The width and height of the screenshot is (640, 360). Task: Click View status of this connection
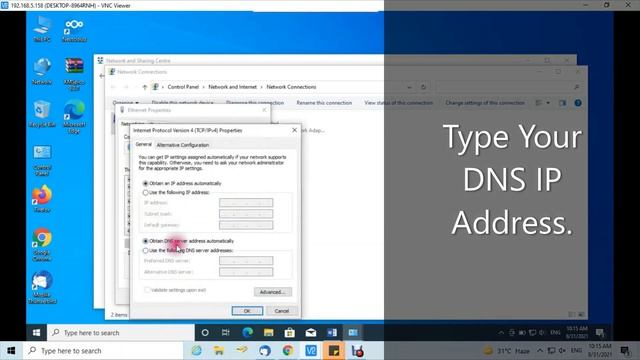398,103
